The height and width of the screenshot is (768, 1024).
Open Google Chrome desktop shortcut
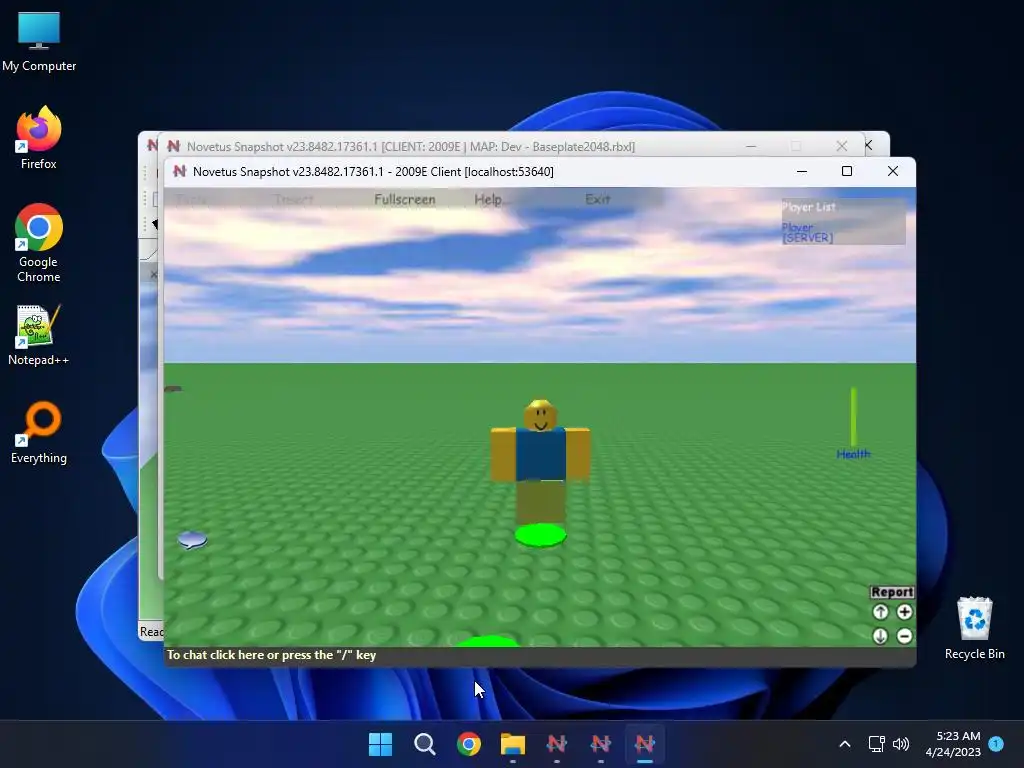pyautogui.click(x=39, y=243)
